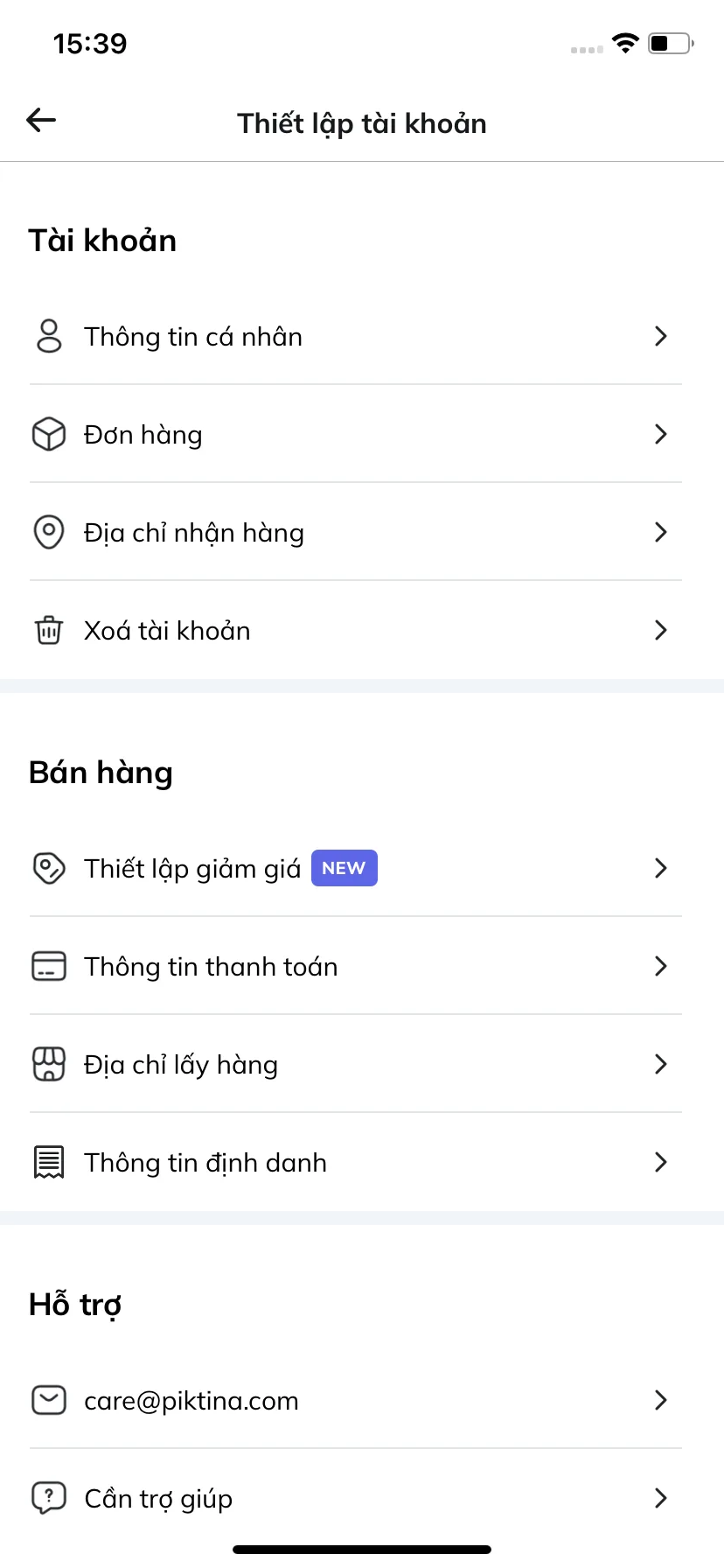Open the Đơn hàng menu entry
Screen dimensions: 724x1568
tap(356, 434)
